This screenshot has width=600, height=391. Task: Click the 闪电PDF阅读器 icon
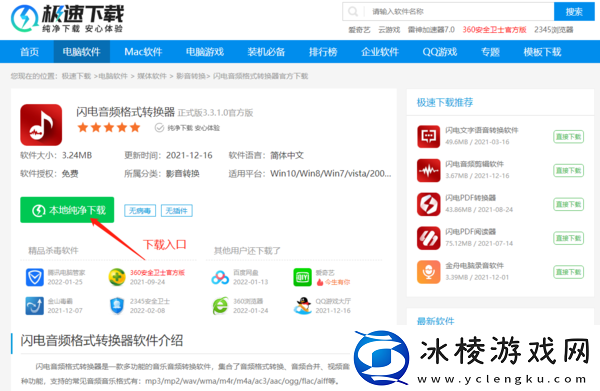pos(429,238)
